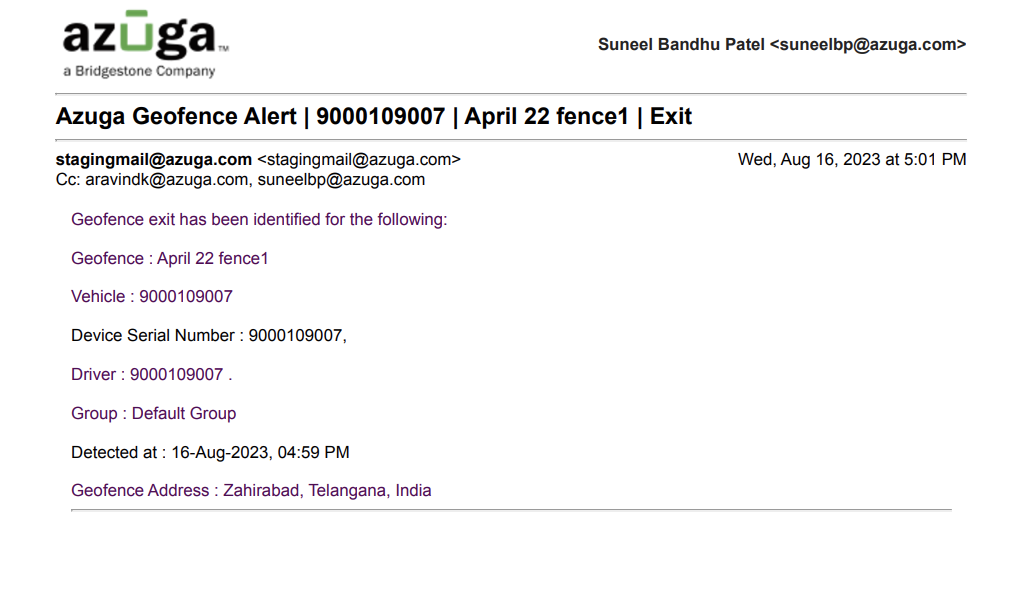Click the Detected at timestamp line
Image resolution: width=1022 pixels, height=594 pixels.
pyautogui.click(x=210, y=453)
